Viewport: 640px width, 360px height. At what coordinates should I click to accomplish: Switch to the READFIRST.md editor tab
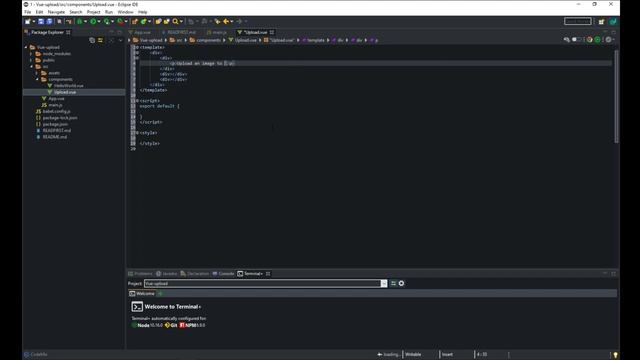(179, 32)
